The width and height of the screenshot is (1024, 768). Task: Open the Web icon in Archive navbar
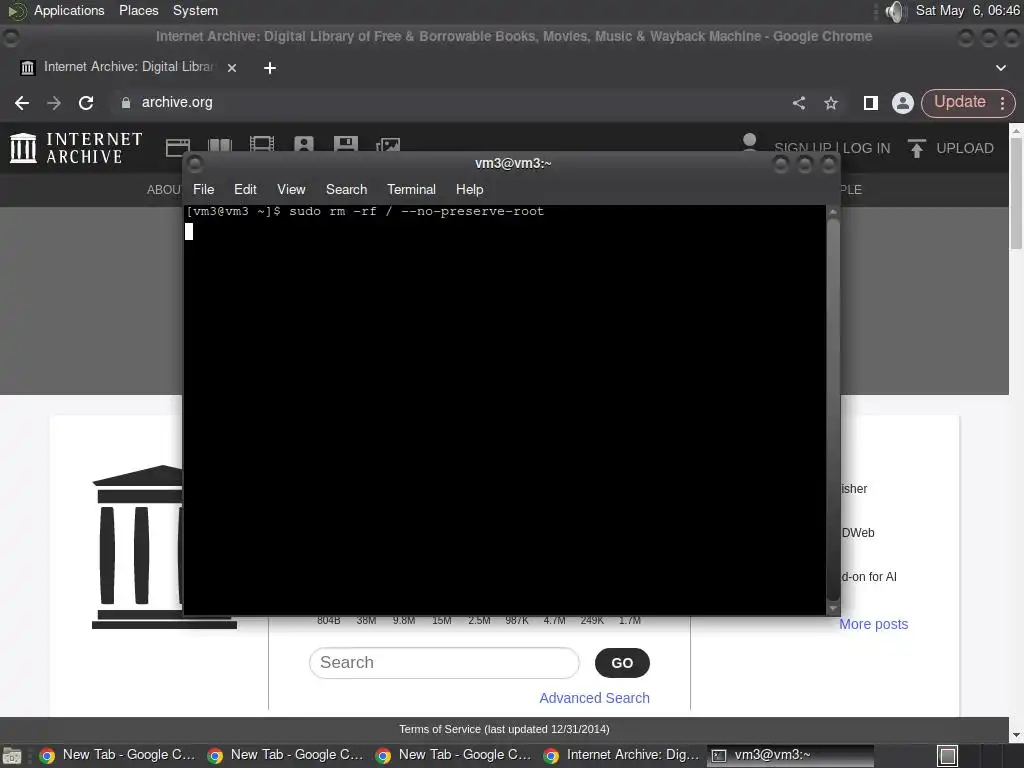[x=178, y=147]
